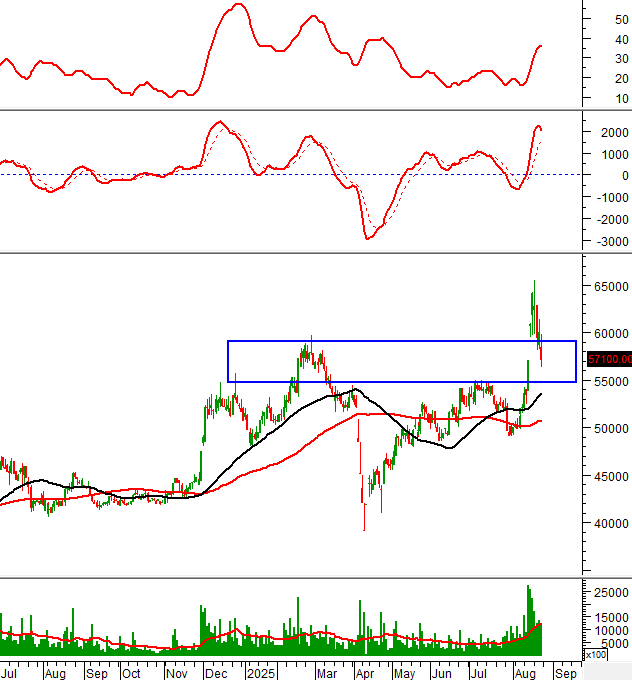Select the 45000 price axis label
The width and height of the screenshot is (632, 680).
point(611,476)
